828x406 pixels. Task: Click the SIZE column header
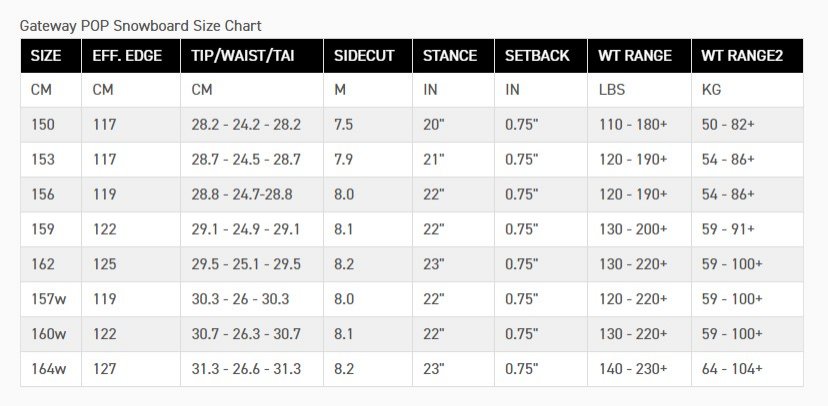coord(51,55)
